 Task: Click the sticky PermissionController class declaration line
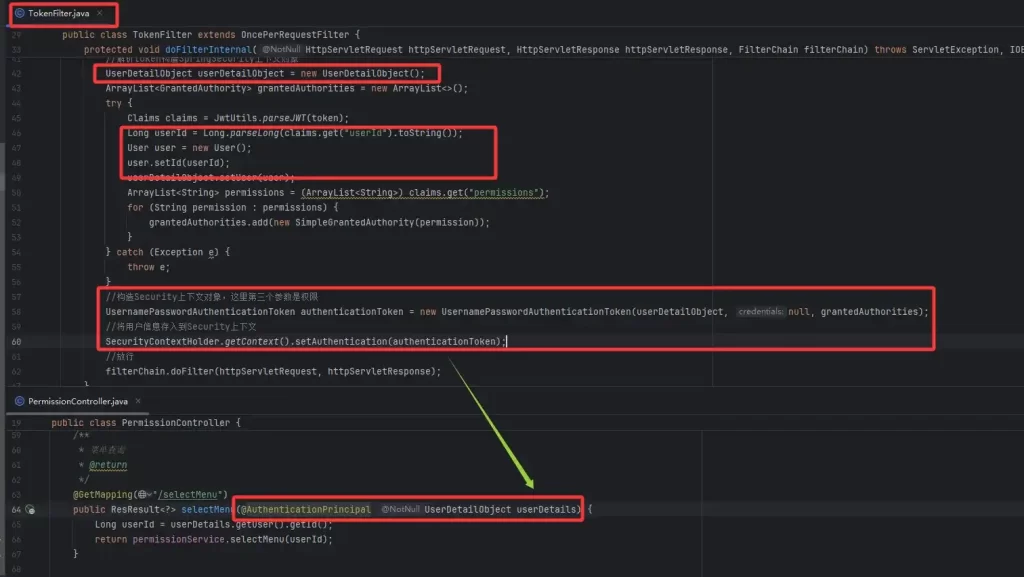(150, 423)
